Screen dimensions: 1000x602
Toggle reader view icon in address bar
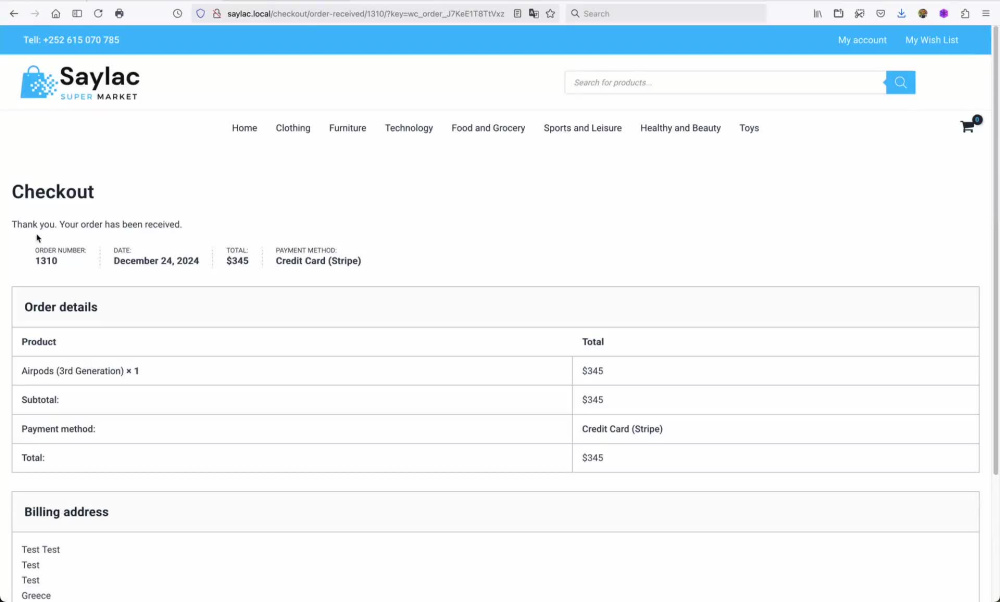coord(517,13)
